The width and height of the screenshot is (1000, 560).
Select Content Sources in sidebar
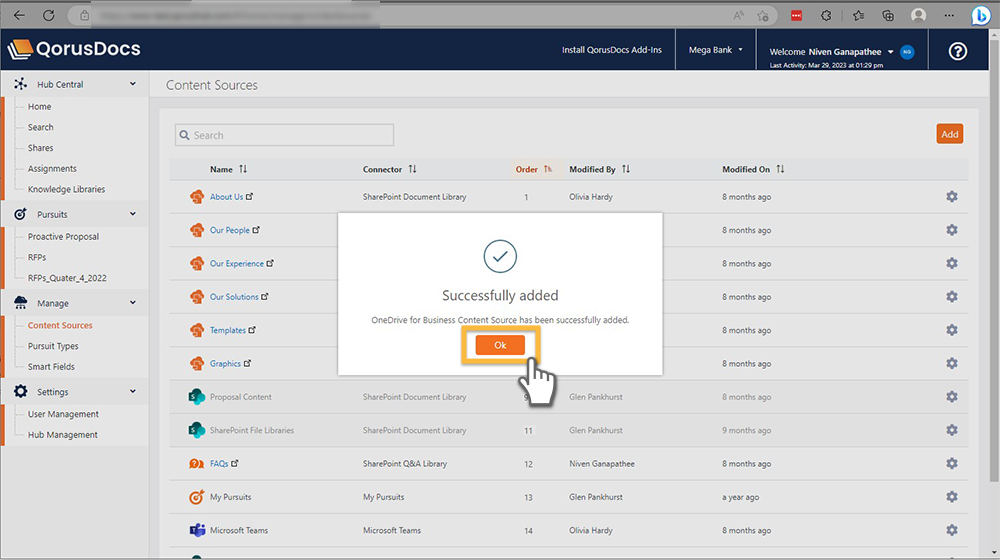(60, 325)
